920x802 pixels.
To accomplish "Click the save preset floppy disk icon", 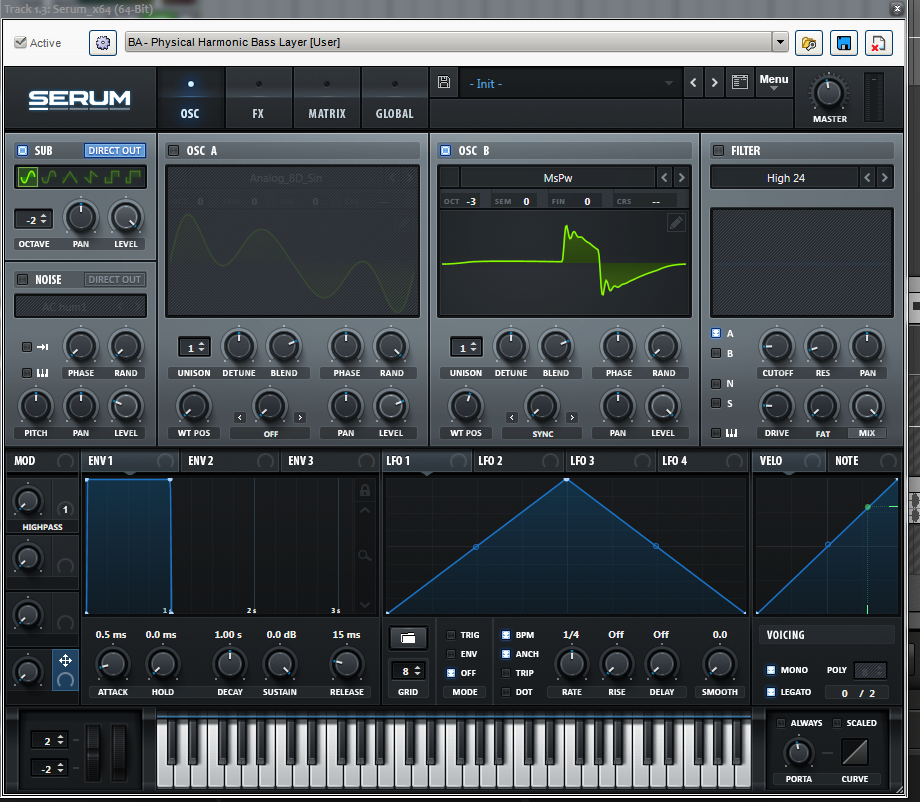I will tap(445, 83).
